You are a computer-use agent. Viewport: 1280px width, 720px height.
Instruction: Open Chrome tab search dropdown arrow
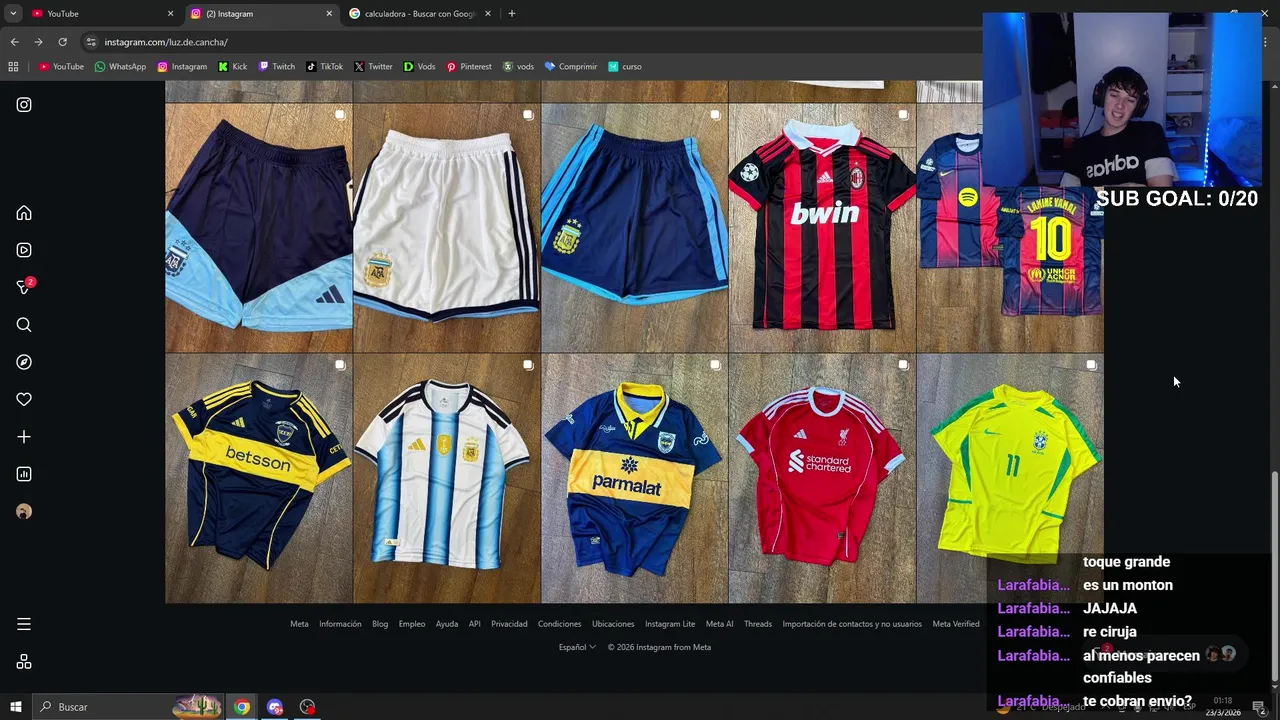tap(13, 14)
